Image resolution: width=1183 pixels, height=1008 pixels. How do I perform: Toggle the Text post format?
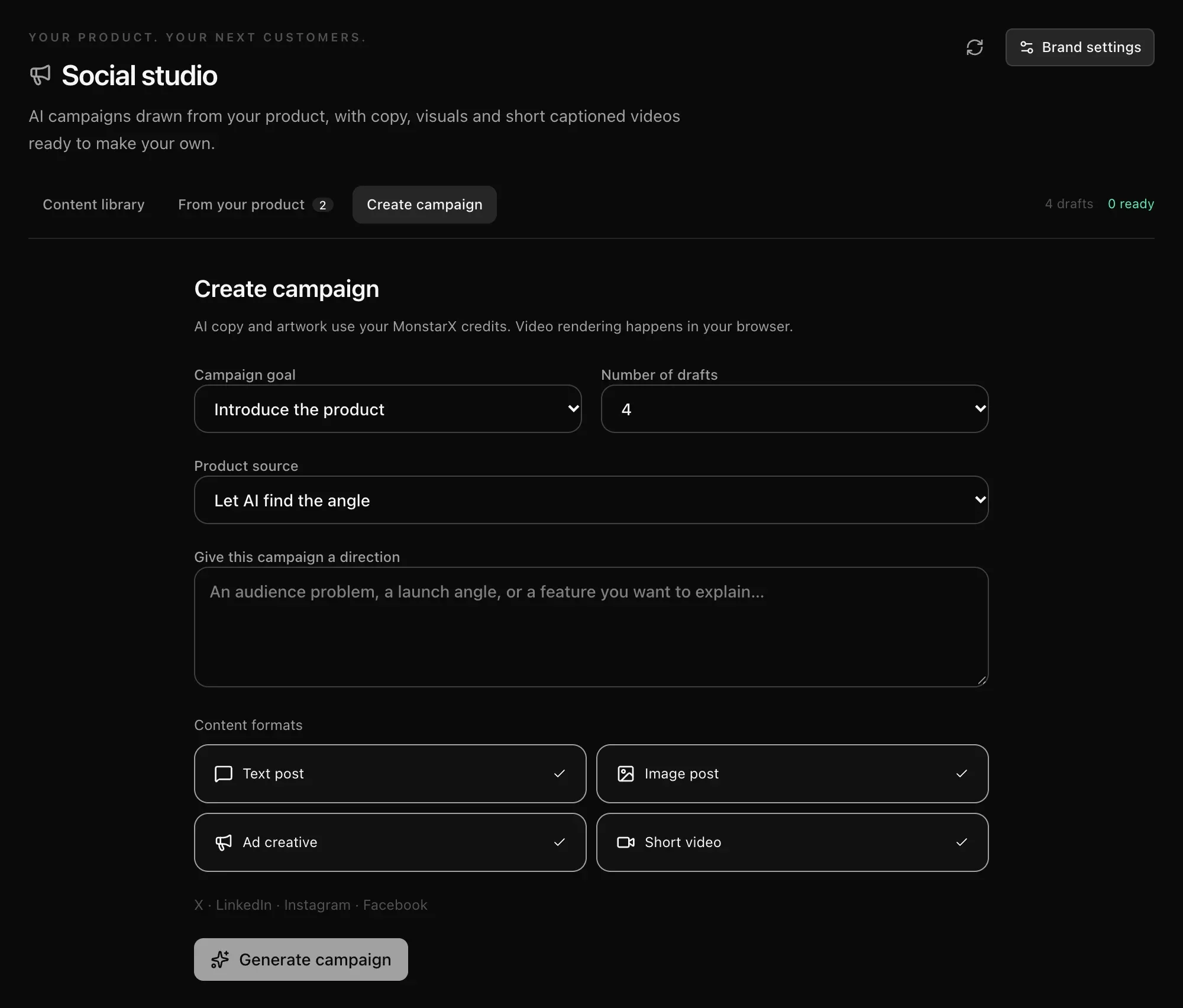tap(390, 774)
